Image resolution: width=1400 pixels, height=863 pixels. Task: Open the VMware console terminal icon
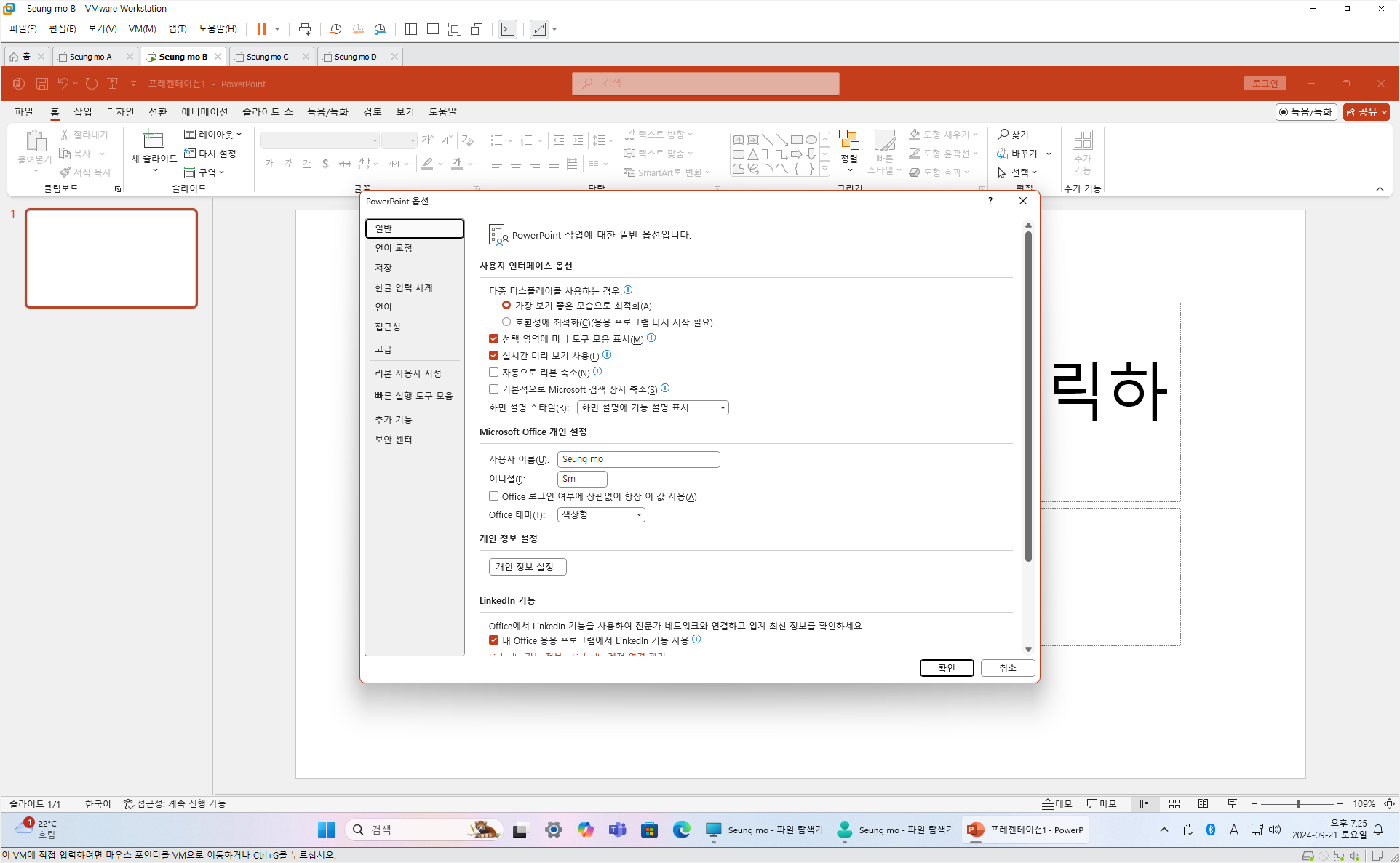point(508,29)
